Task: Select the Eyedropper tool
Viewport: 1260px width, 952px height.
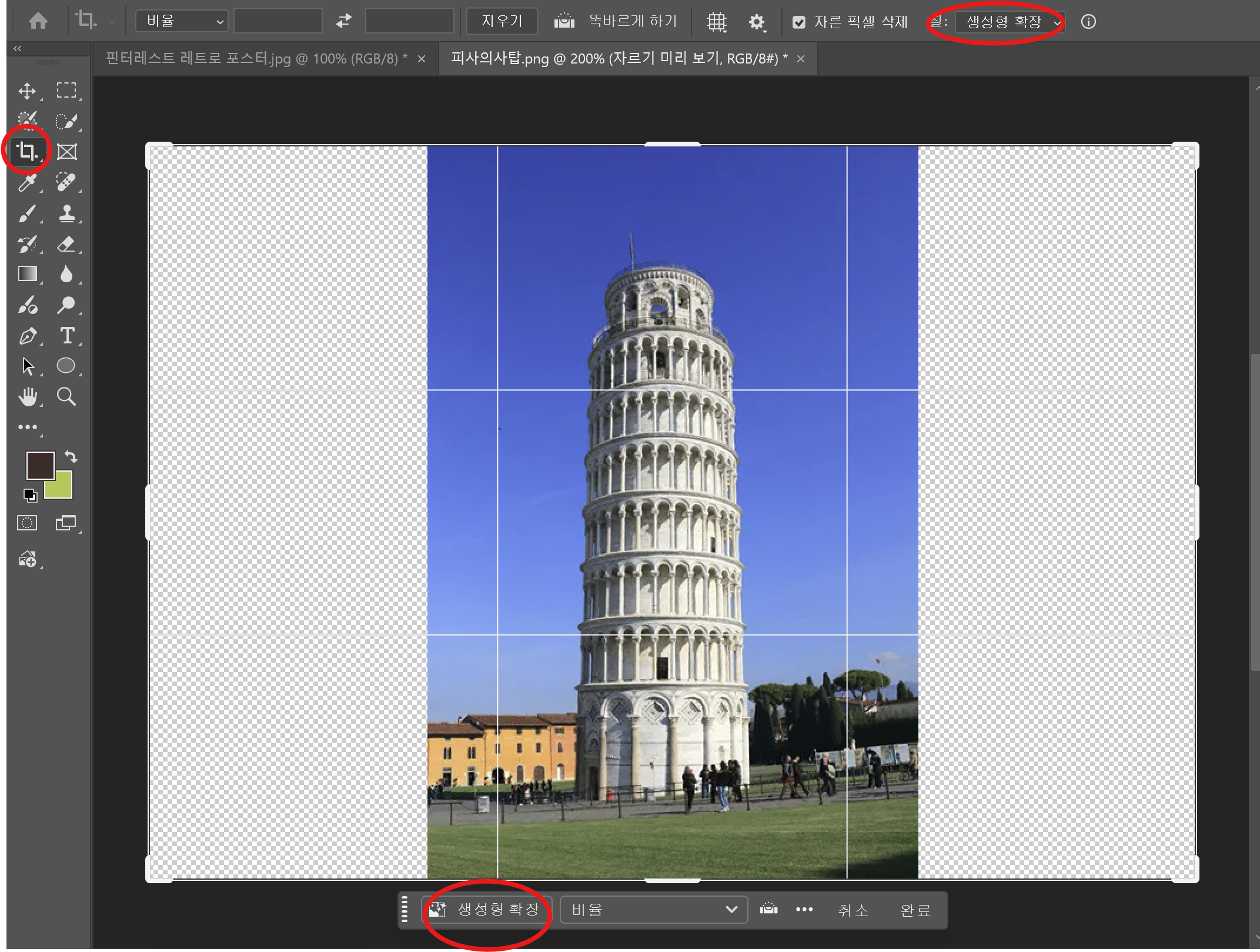Action: point(27,182)
